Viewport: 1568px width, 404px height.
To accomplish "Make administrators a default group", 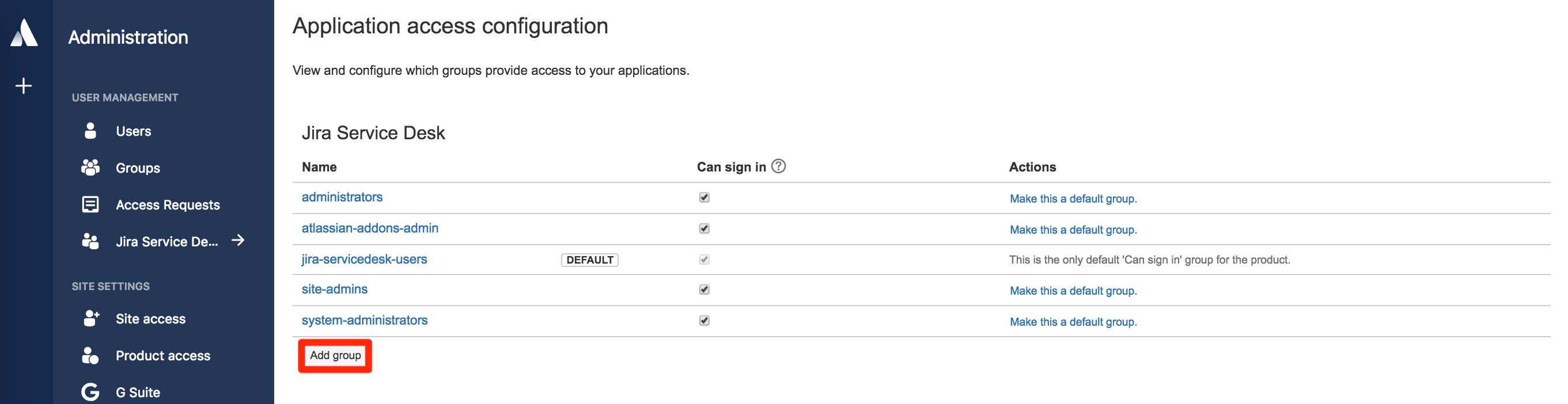I will click(1072, 199).
